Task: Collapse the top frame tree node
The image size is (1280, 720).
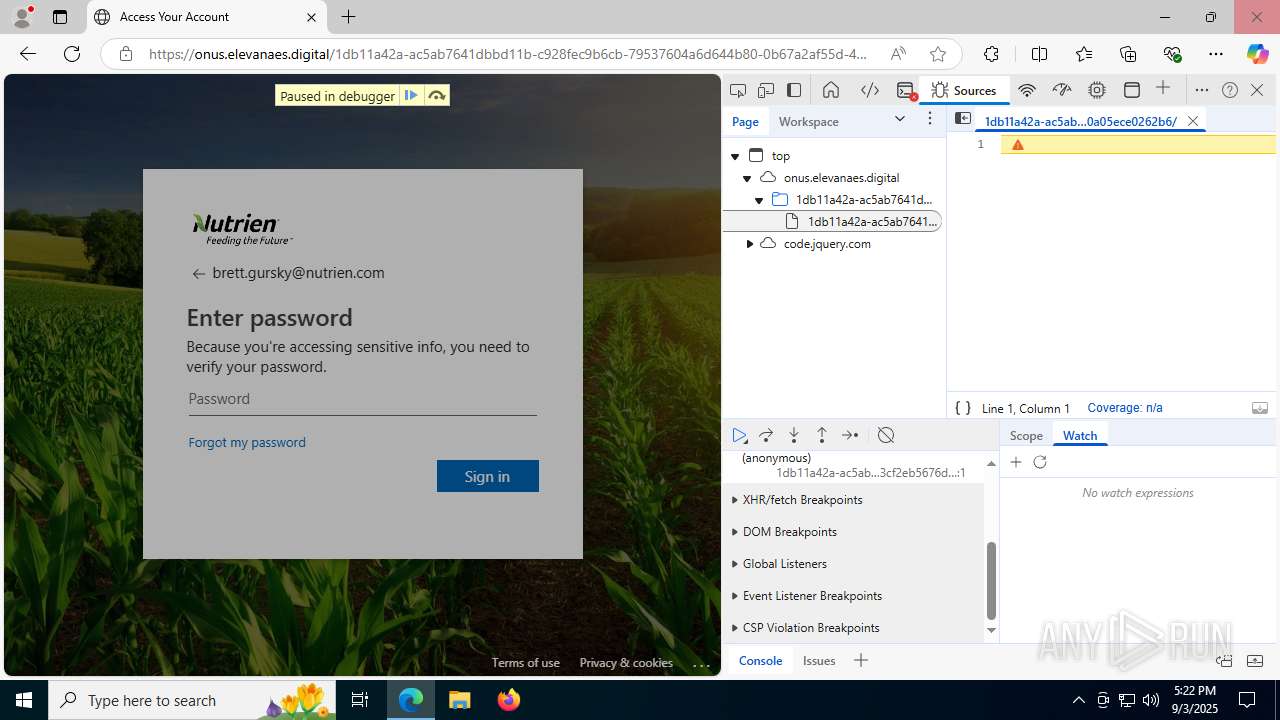Action: pos(735,156)
